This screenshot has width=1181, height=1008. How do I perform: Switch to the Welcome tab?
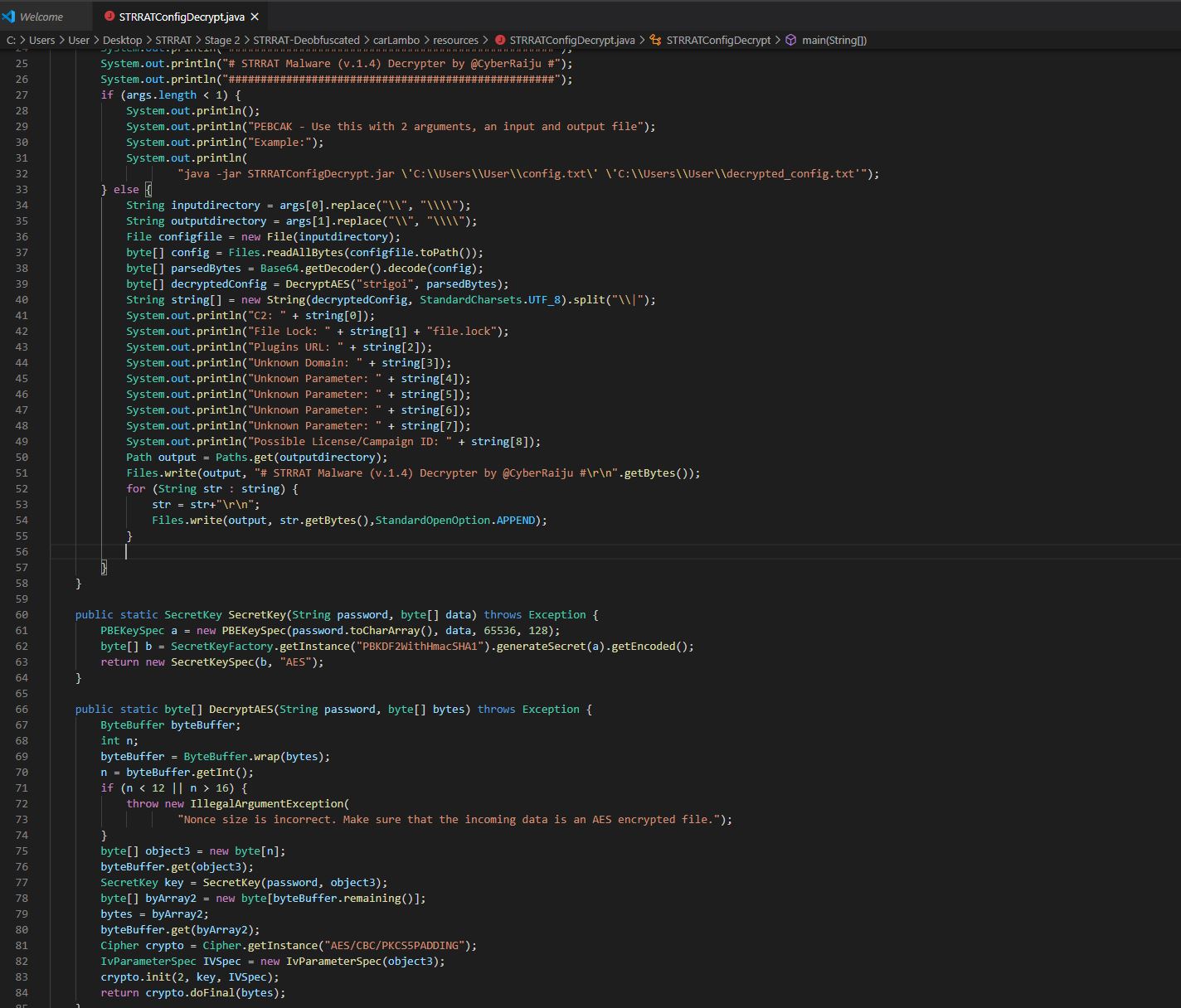(41, 17)
